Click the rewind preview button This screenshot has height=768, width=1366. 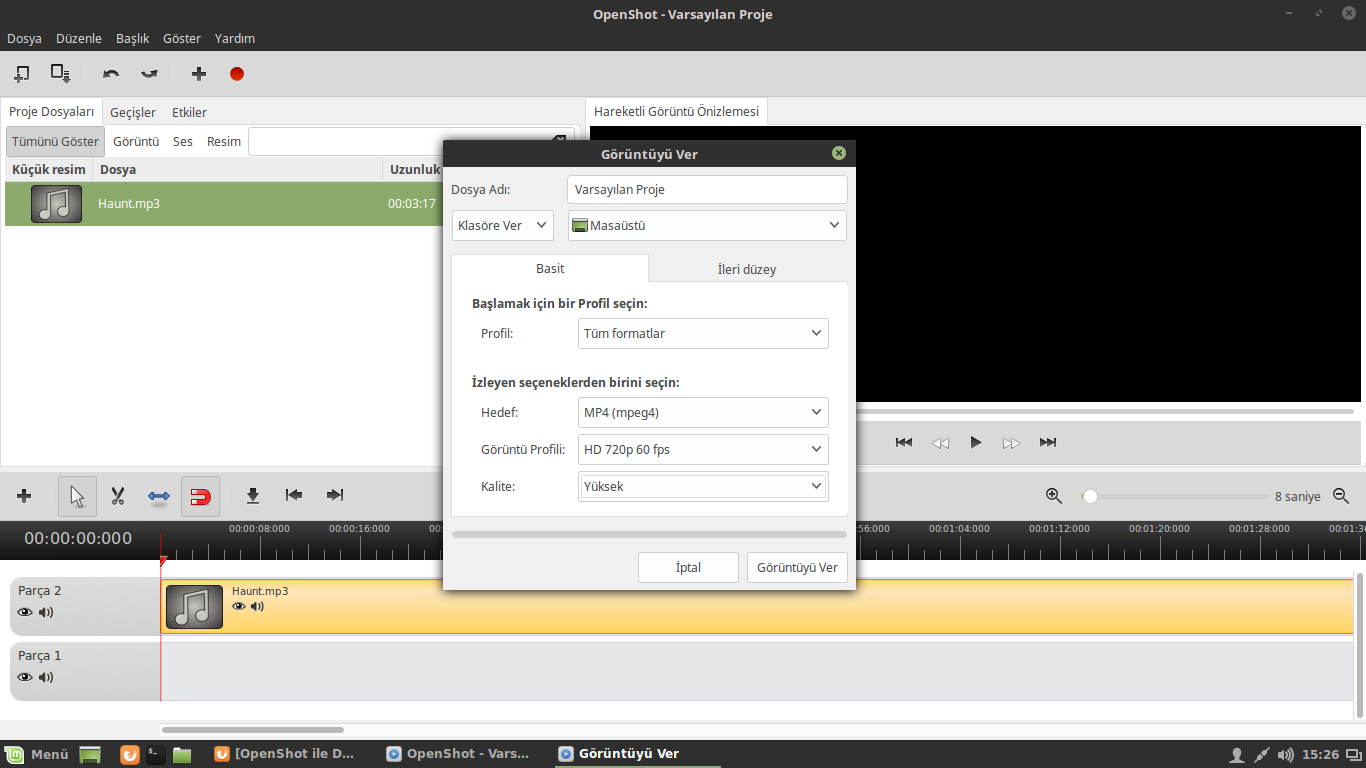pyautogui.click(x=940, y=442)
